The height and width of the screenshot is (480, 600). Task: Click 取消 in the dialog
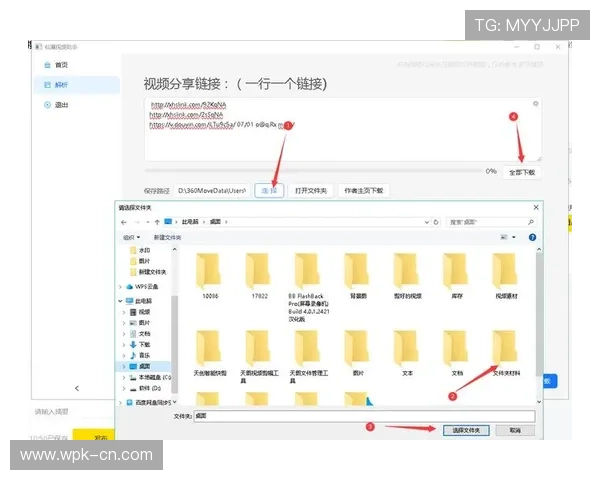pos(515,430)
